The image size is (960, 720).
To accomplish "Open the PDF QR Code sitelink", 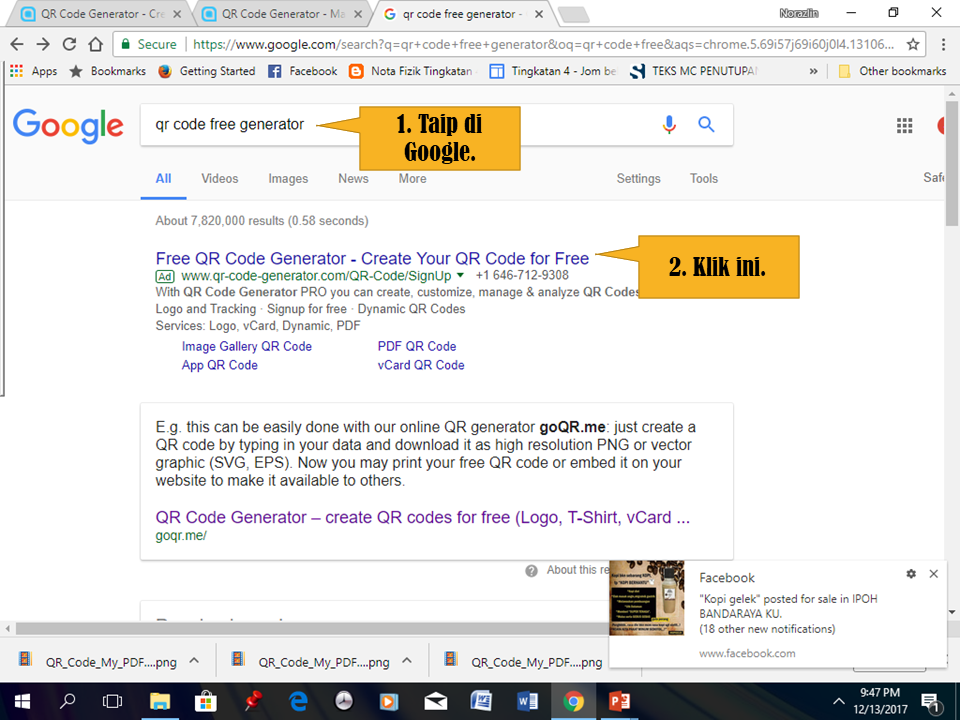I will click(x=417, y=347).
